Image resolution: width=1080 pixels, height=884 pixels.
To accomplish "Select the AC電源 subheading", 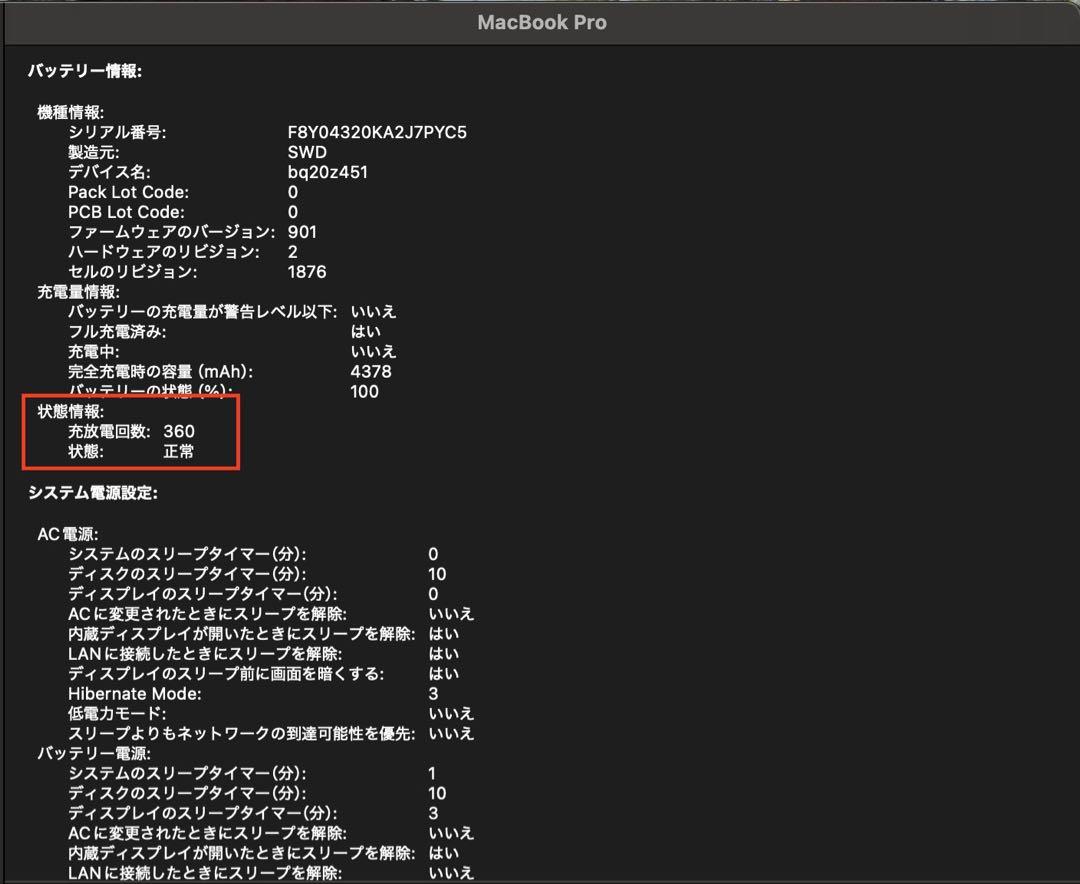I will pos(68,535).
